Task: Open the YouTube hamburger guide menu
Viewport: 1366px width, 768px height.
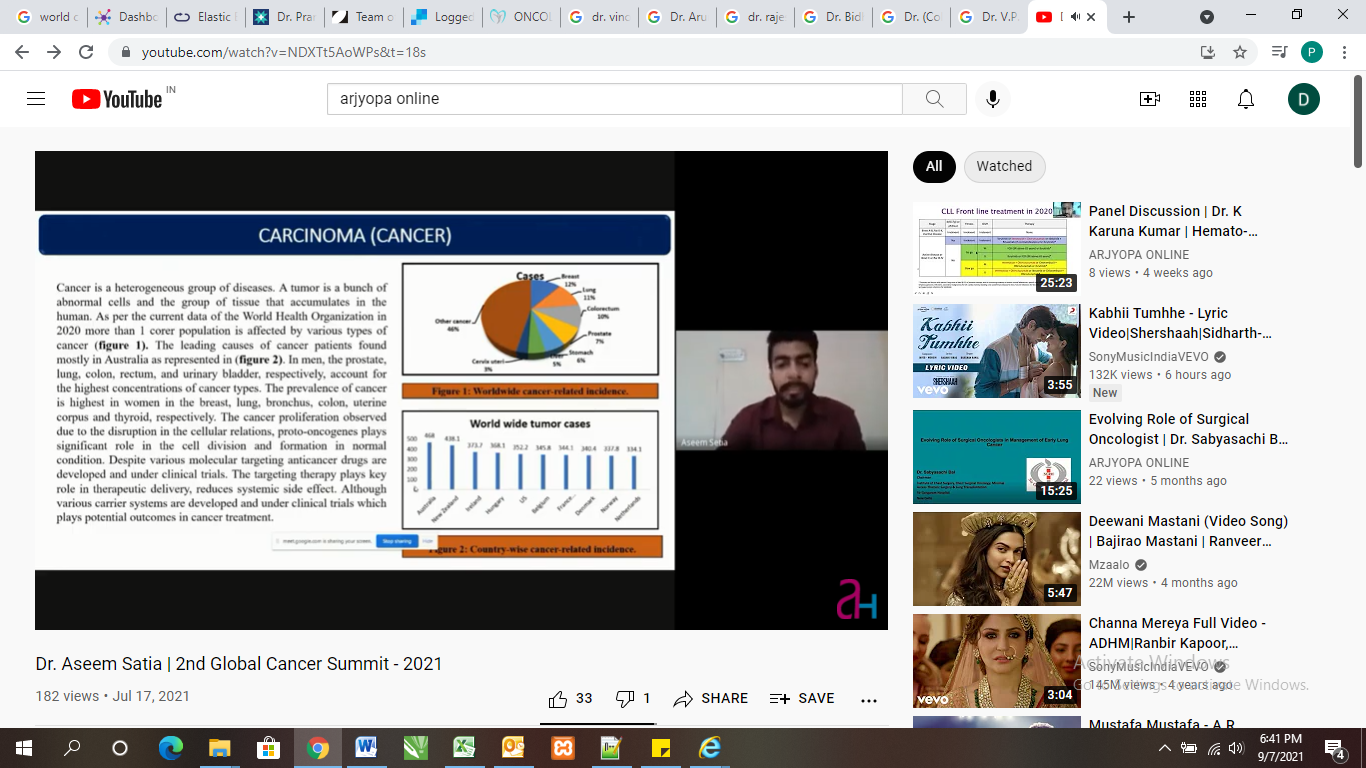Action: [x=36, y=99]
